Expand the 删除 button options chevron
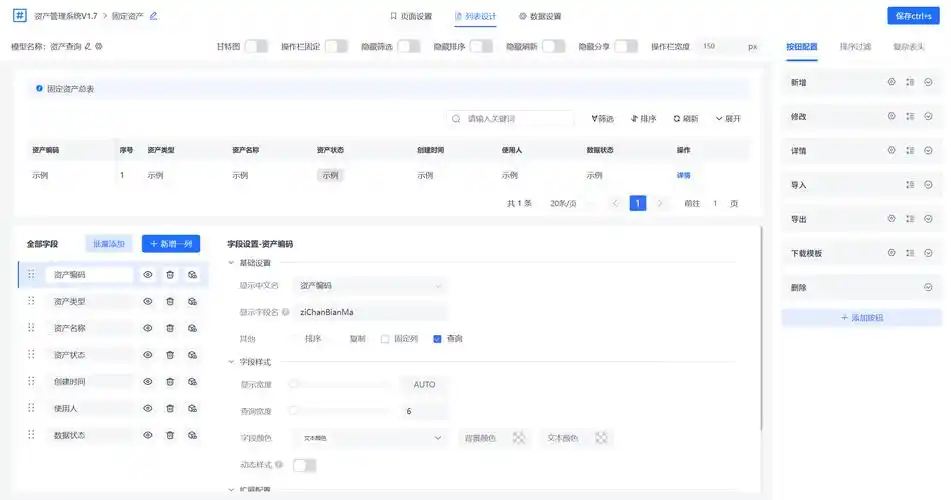This screenshot has height=500, width=951. click(929, 287)
